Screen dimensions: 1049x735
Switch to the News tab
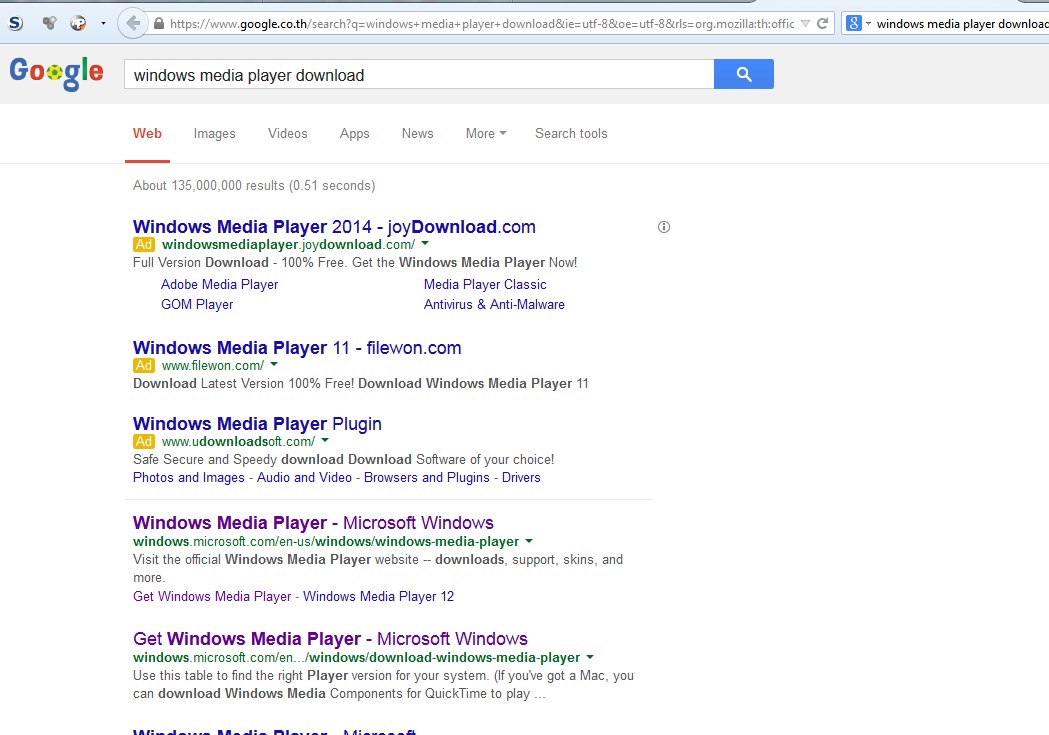pyautogui.click(x=417, y=134)
